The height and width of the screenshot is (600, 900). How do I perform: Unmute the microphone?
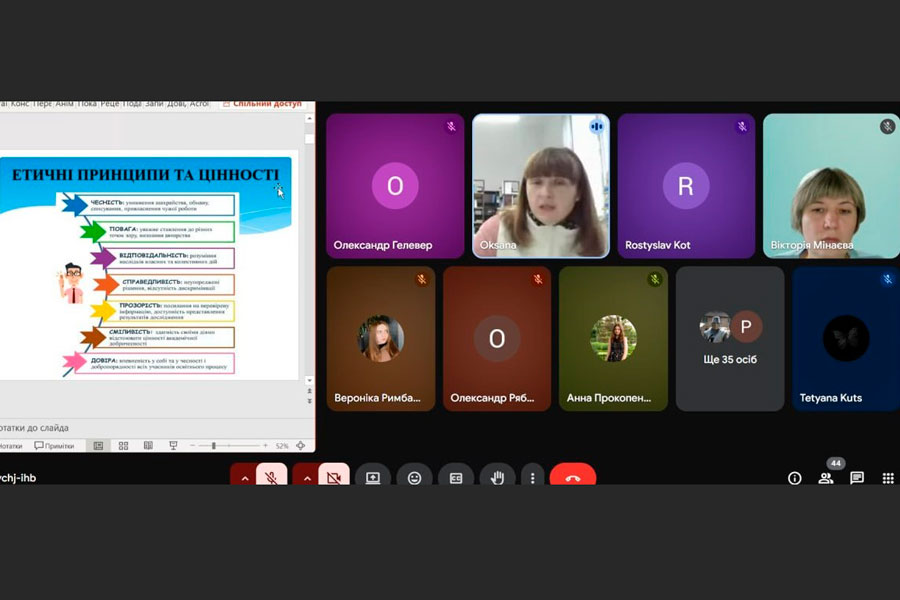coord(271,478)
